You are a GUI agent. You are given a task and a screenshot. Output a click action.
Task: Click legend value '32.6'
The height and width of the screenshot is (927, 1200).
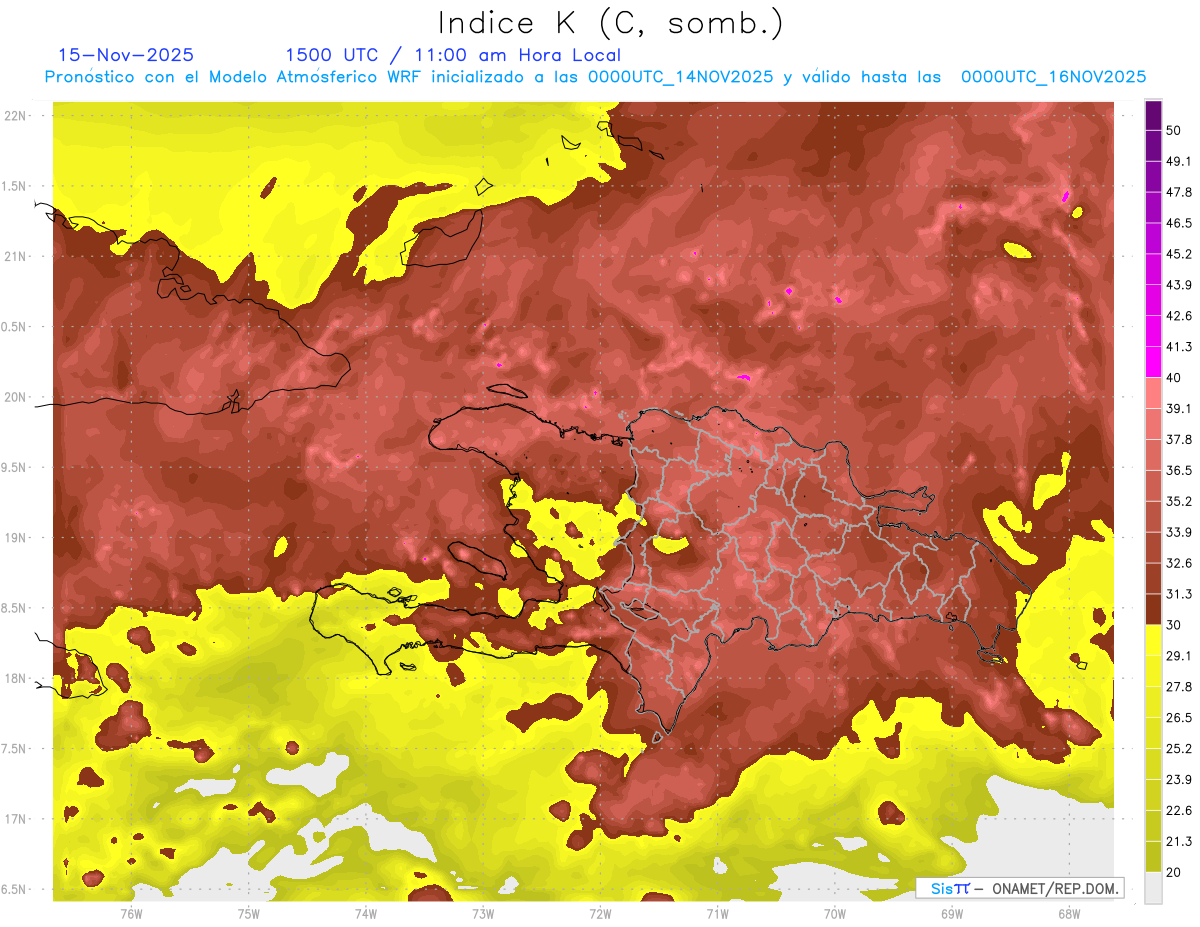pos(1179,563)
